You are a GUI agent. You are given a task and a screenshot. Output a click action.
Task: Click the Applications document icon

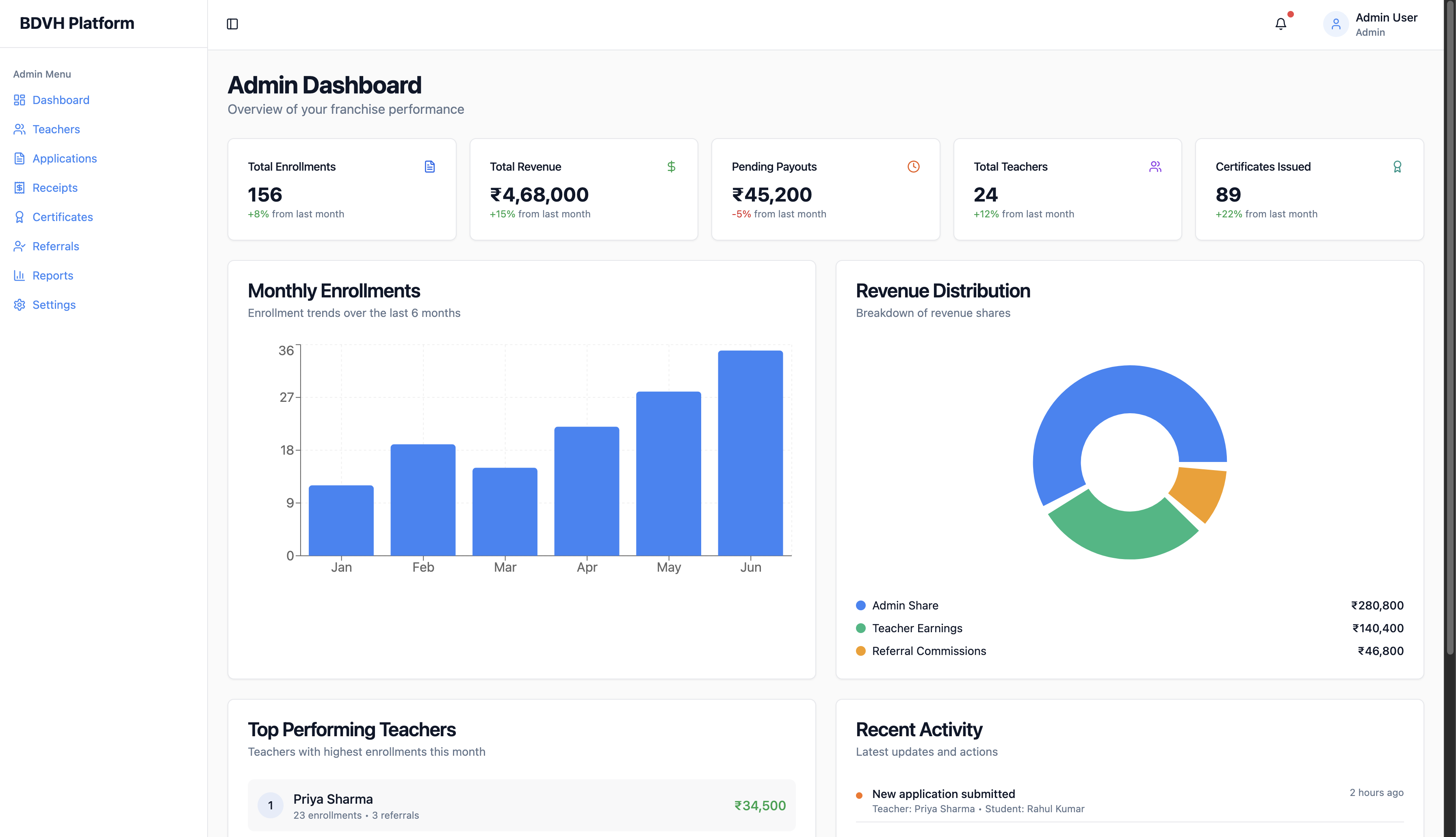(19, 158)
